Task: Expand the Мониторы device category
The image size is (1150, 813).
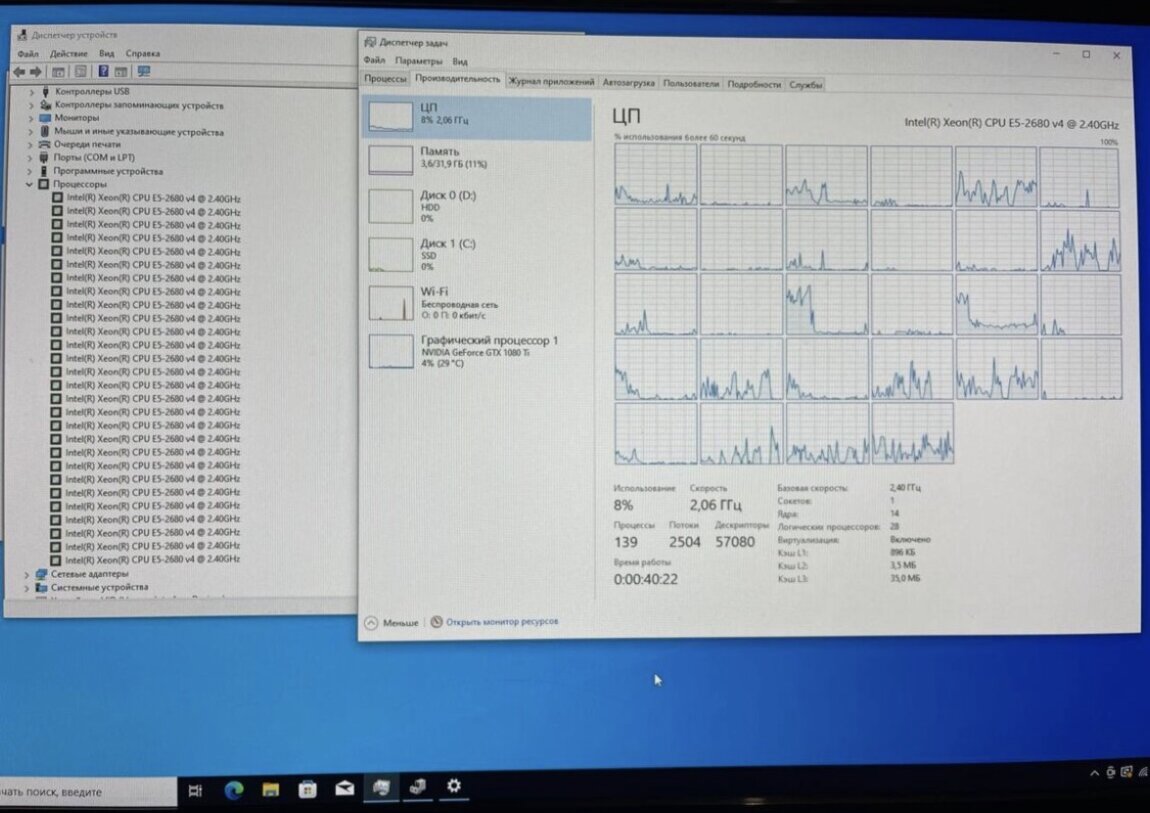Action: [31, 118]
